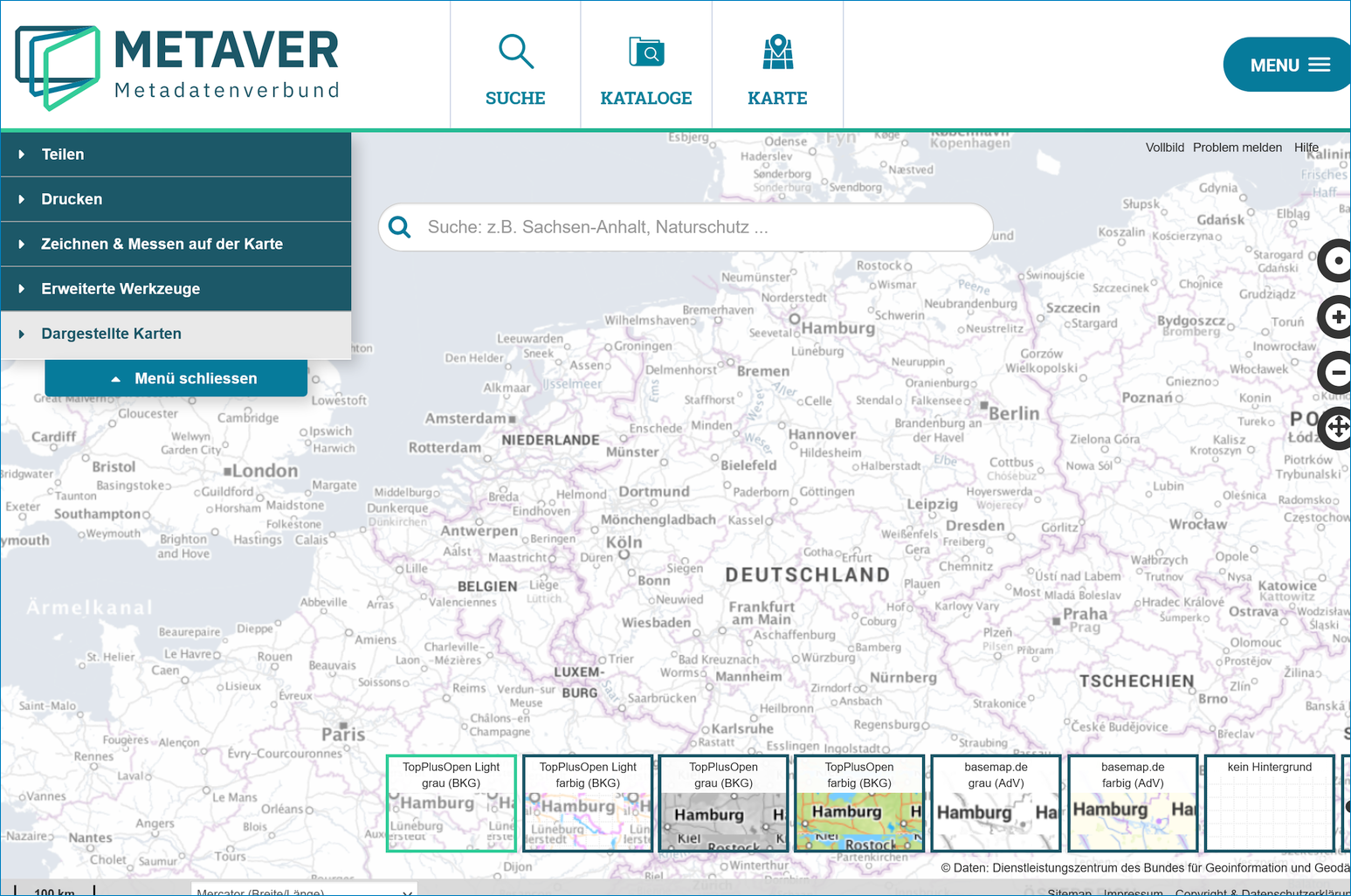This screenshot has width=1351, height=896.
Task: Zoom in with the plus icon
Action: click(x=1336, y=317)
